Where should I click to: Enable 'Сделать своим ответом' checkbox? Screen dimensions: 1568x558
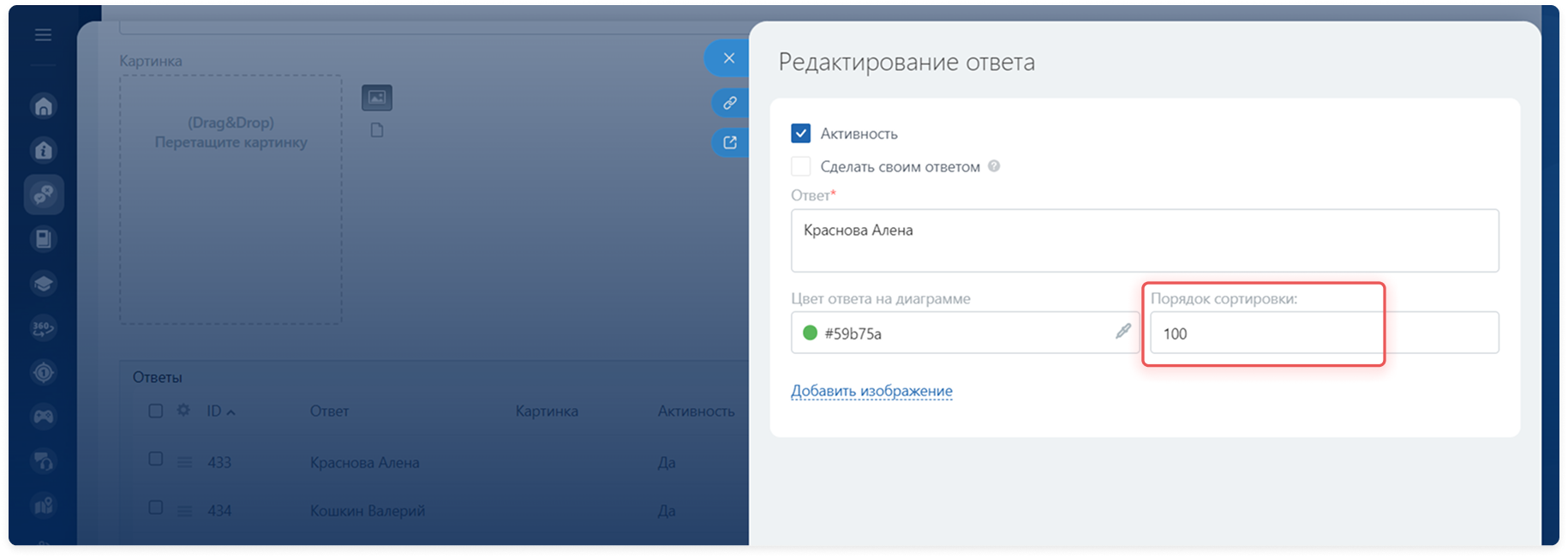[800, 166]
